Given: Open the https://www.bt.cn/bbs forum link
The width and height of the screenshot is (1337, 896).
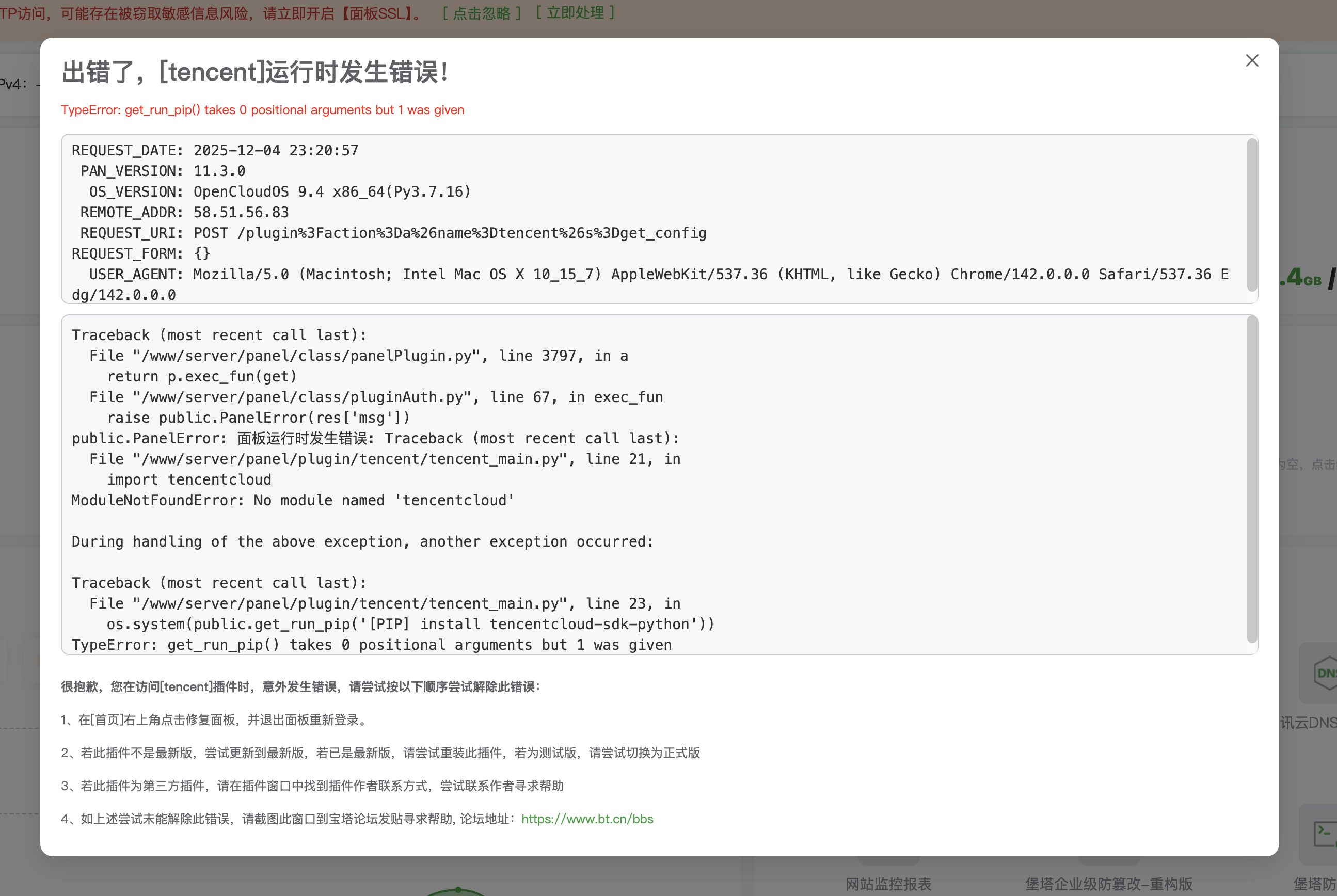Looking at the screenshot, I should 587,819.
